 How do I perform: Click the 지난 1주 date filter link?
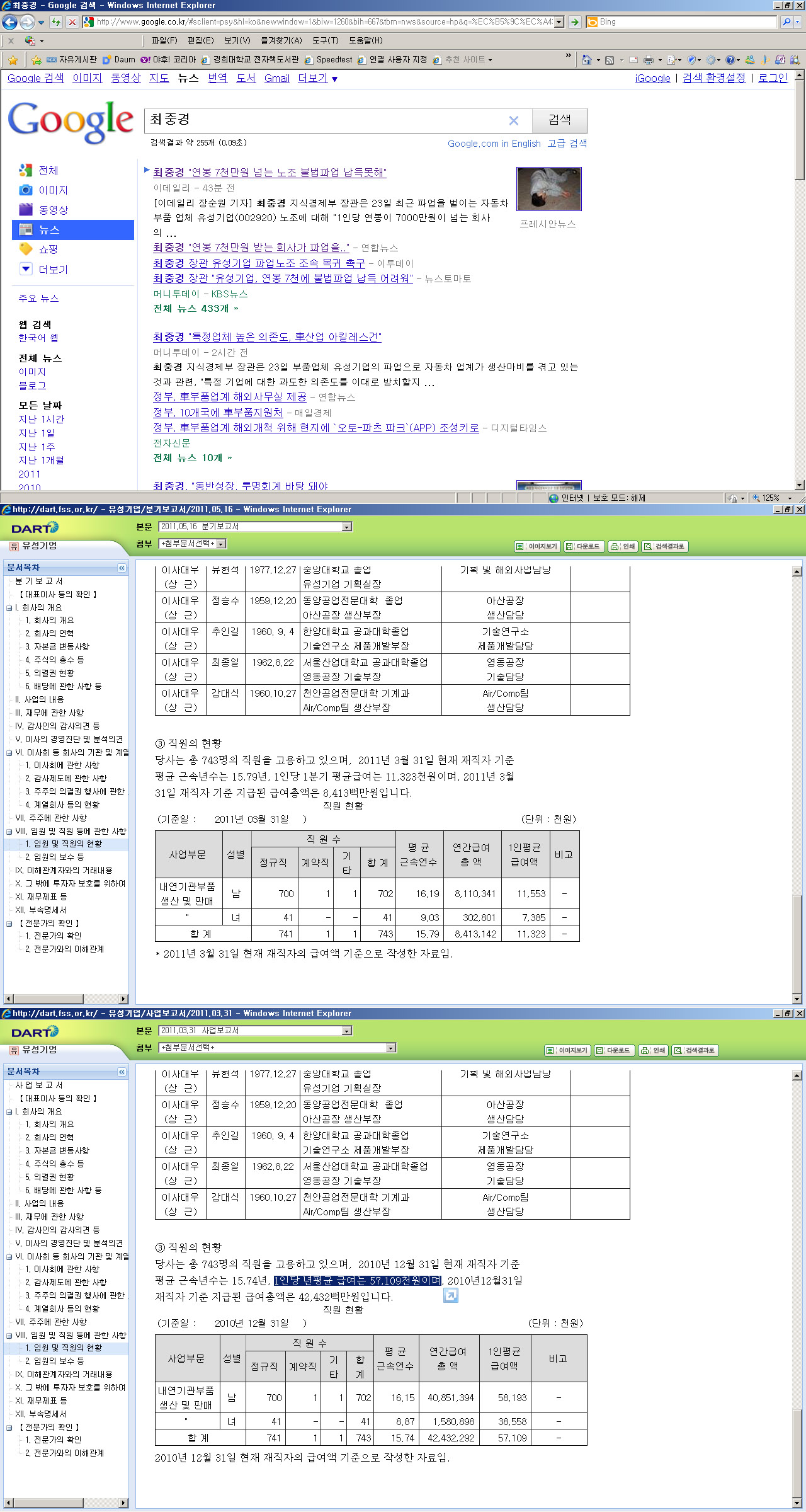click(37, 447)
